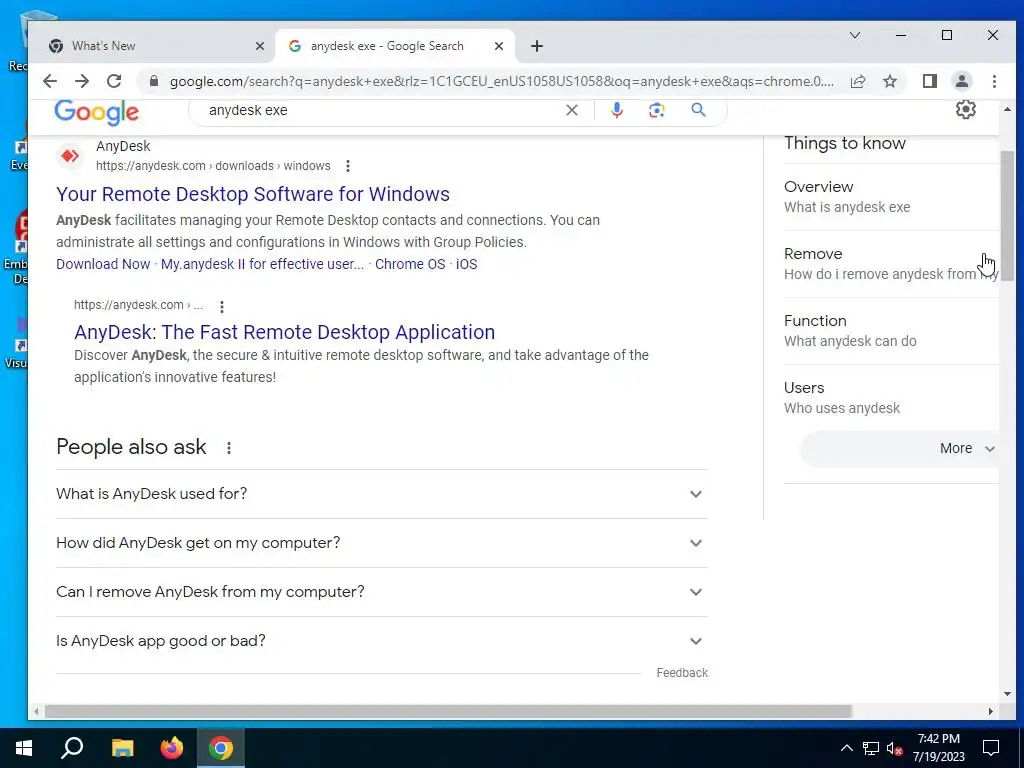Click the scroll down arrow
Viewport: 1024px width, 768px height.
coord(1007,694)
